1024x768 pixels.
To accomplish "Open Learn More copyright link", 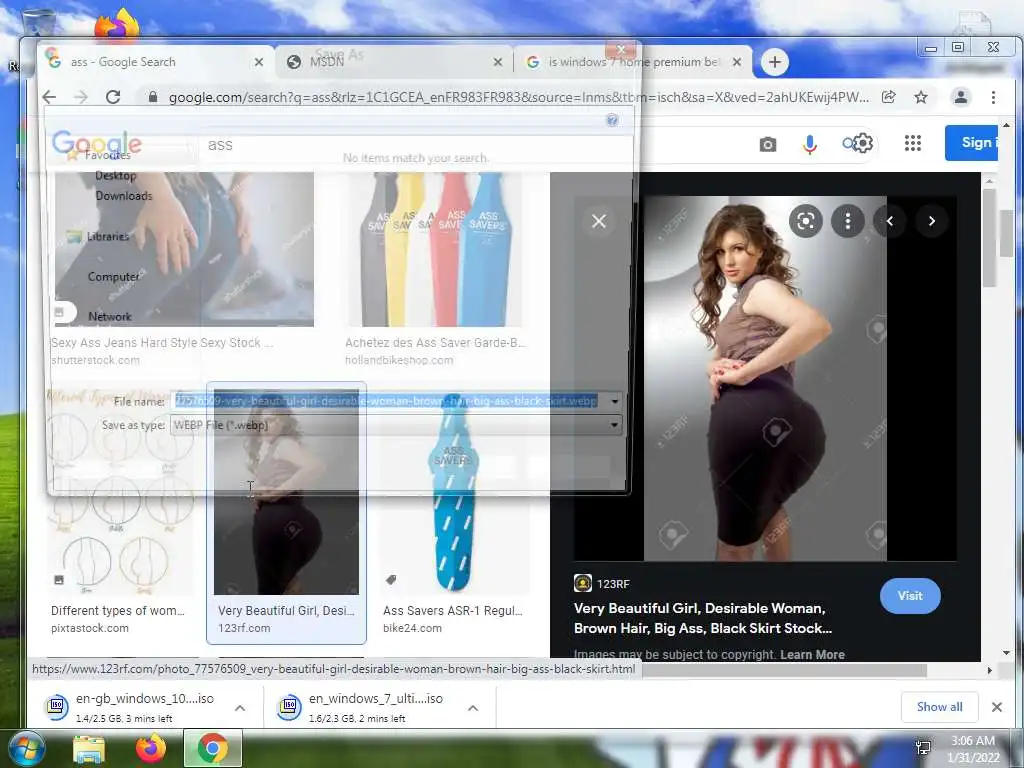I will (812, 654).
